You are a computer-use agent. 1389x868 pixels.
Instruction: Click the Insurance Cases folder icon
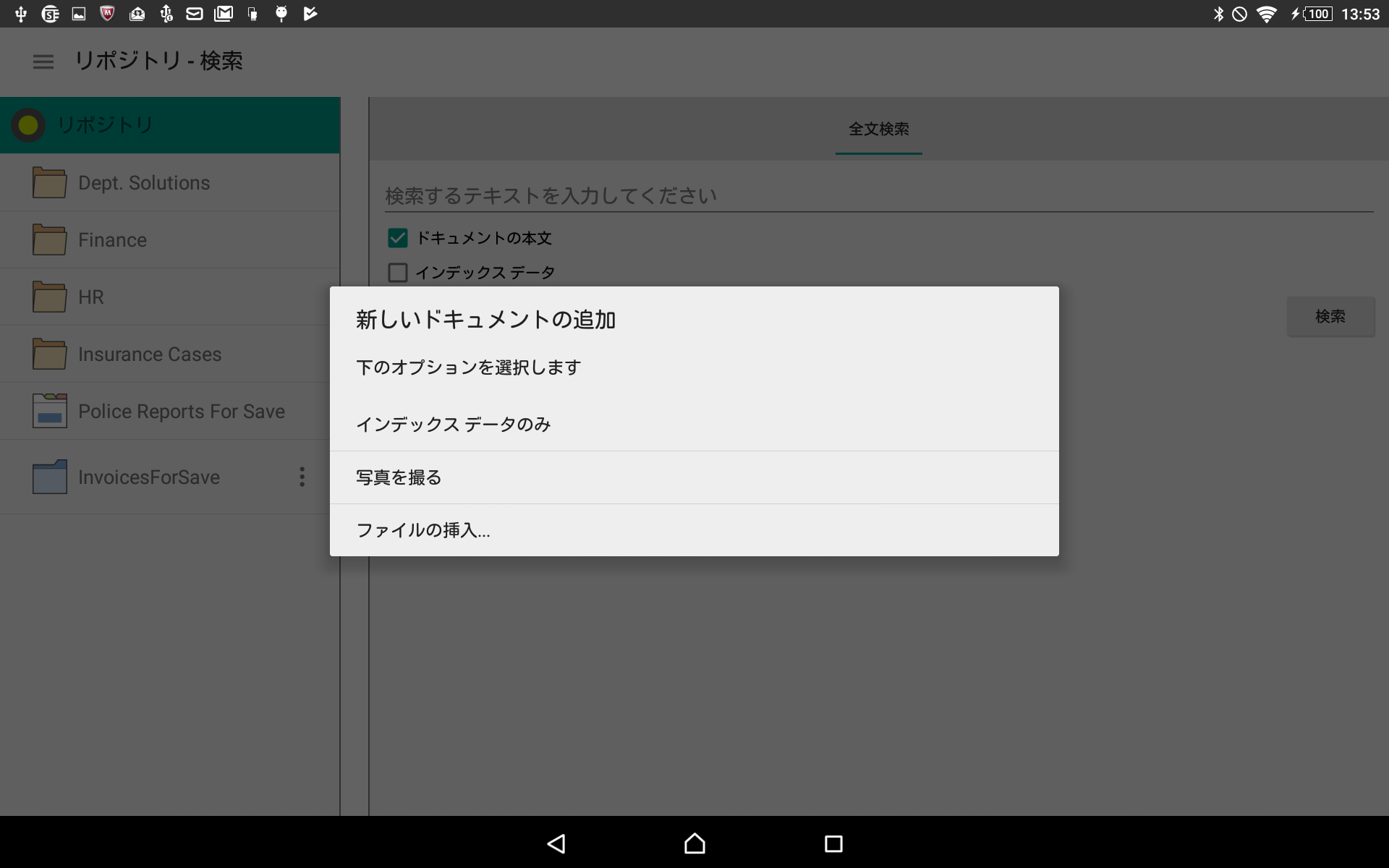coord(49,354)
